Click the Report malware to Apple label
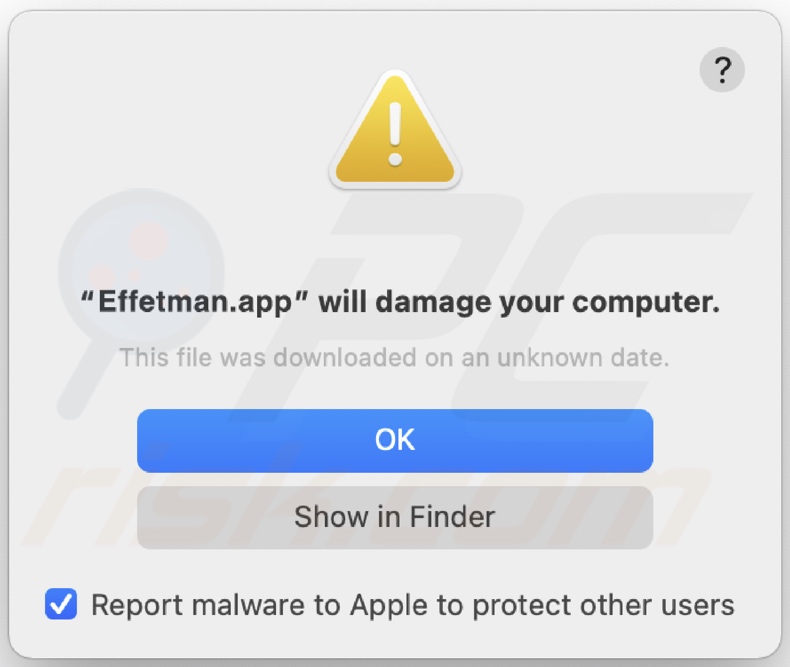 412,605
